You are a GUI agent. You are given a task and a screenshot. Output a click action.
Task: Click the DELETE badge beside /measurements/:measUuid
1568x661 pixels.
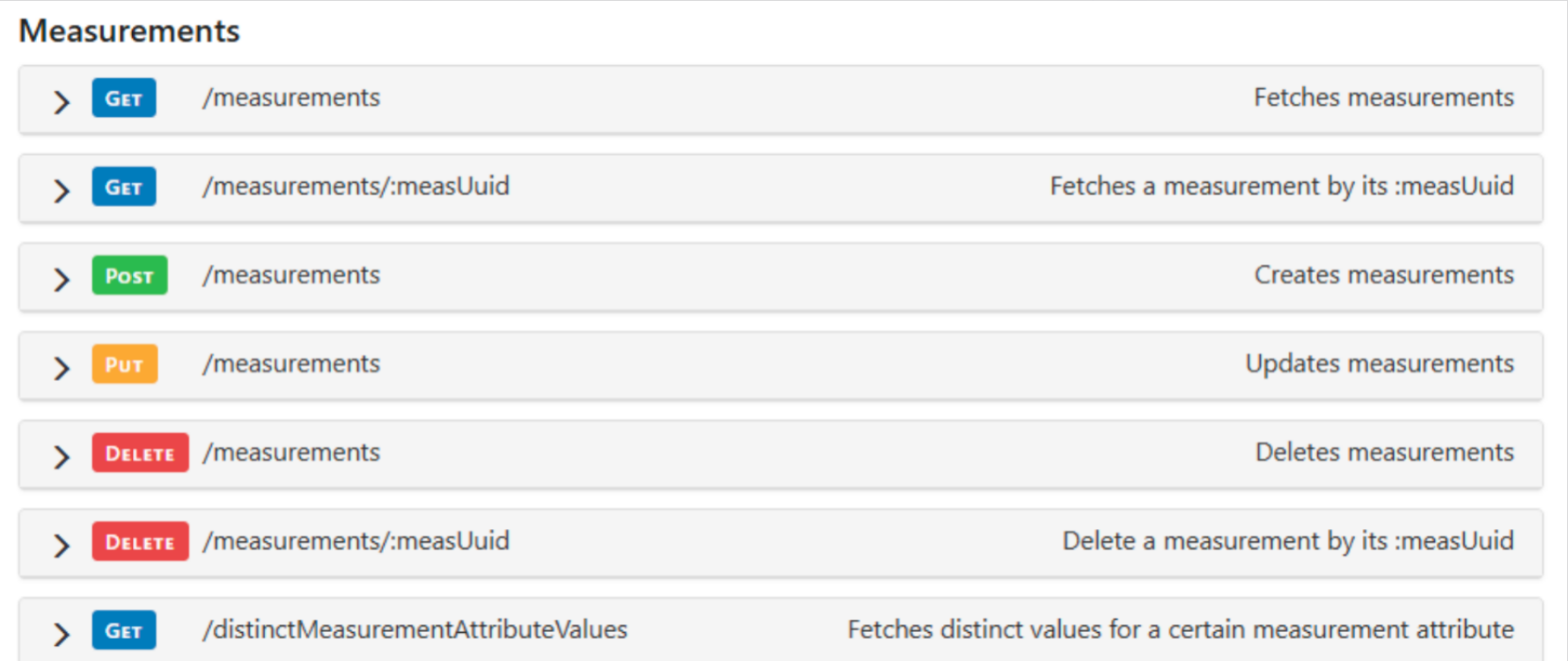tap(140, 542)
